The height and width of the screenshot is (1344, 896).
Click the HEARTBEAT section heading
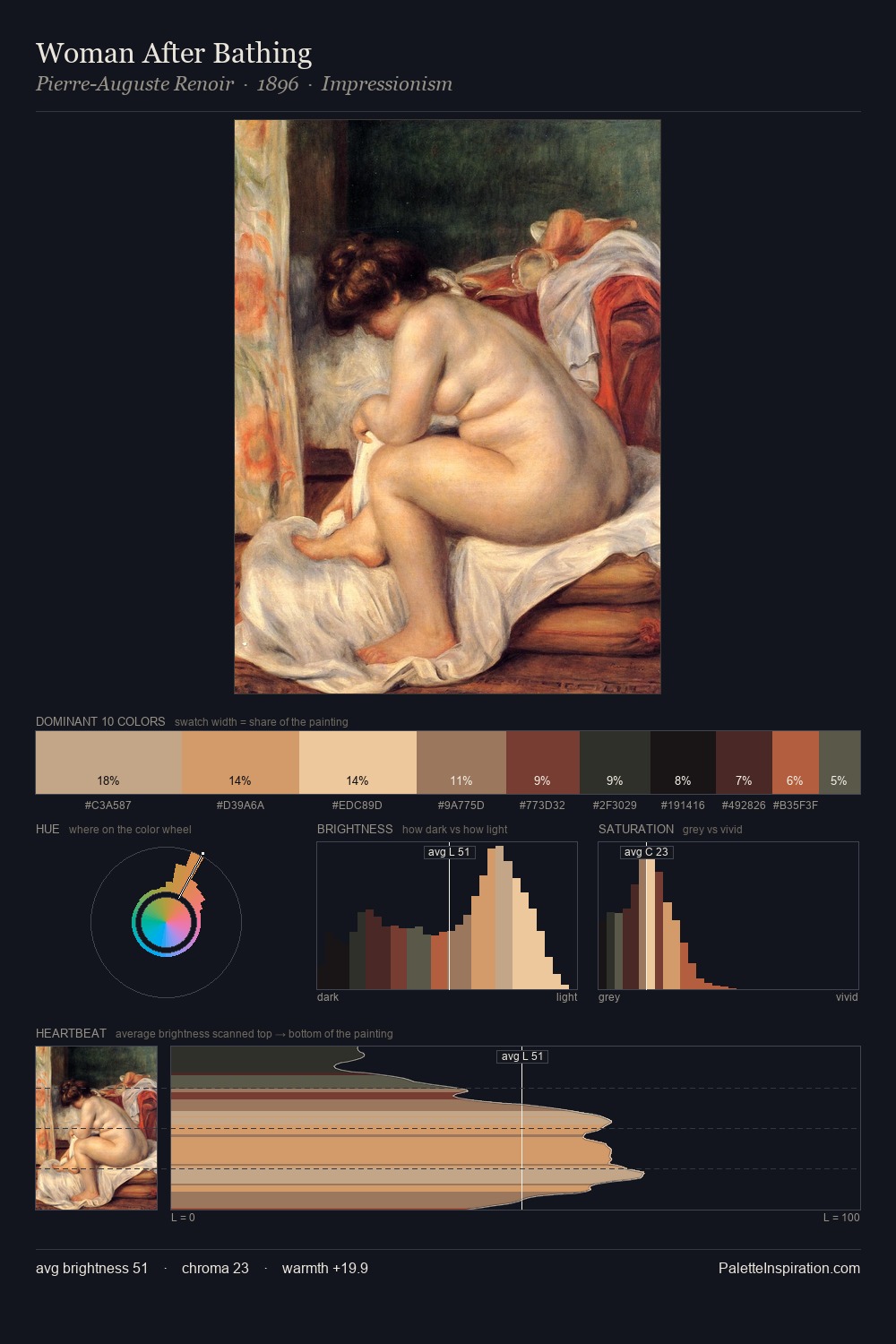coord(71,1033)
